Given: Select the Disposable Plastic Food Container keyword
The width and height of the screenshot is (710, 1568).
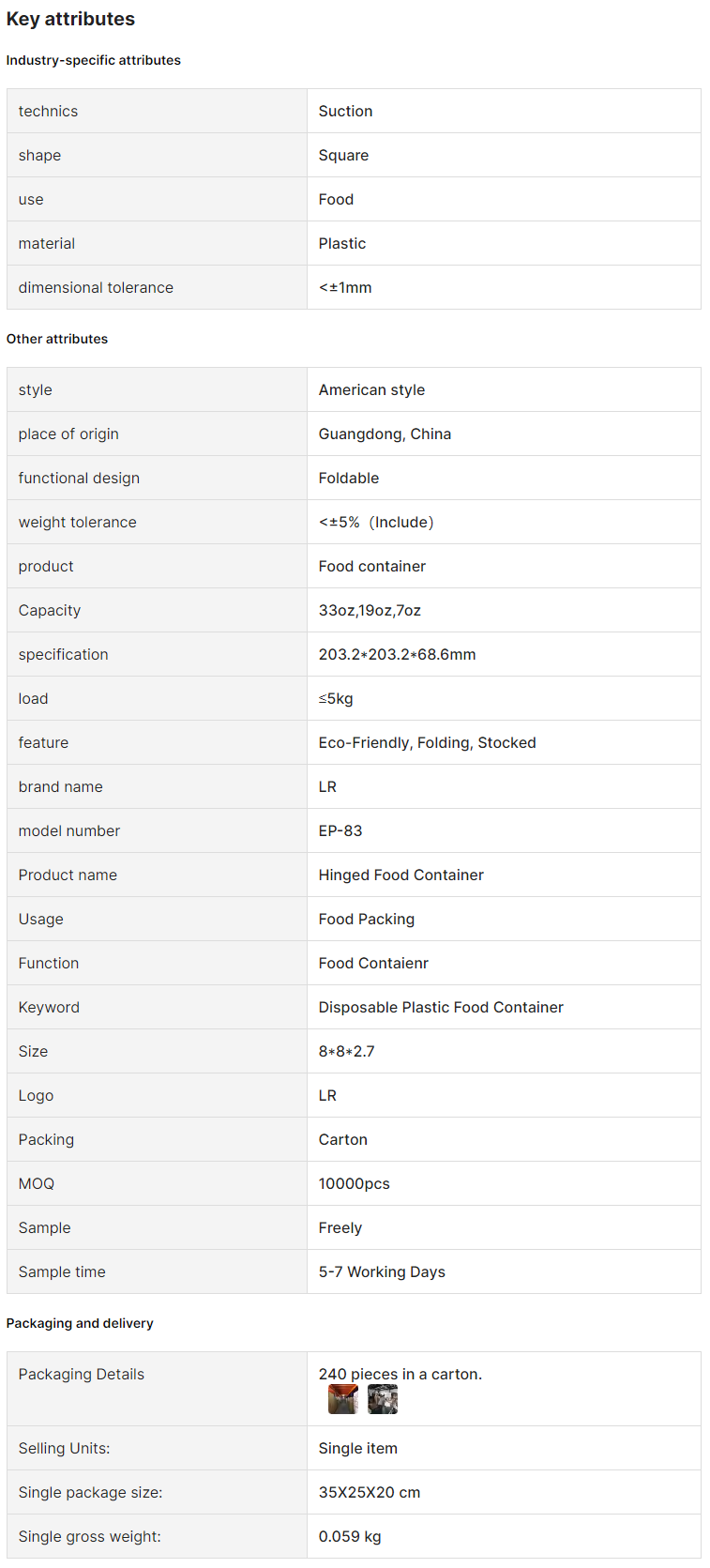Looking at the screenshot, I should click(x=441, y=1007).
